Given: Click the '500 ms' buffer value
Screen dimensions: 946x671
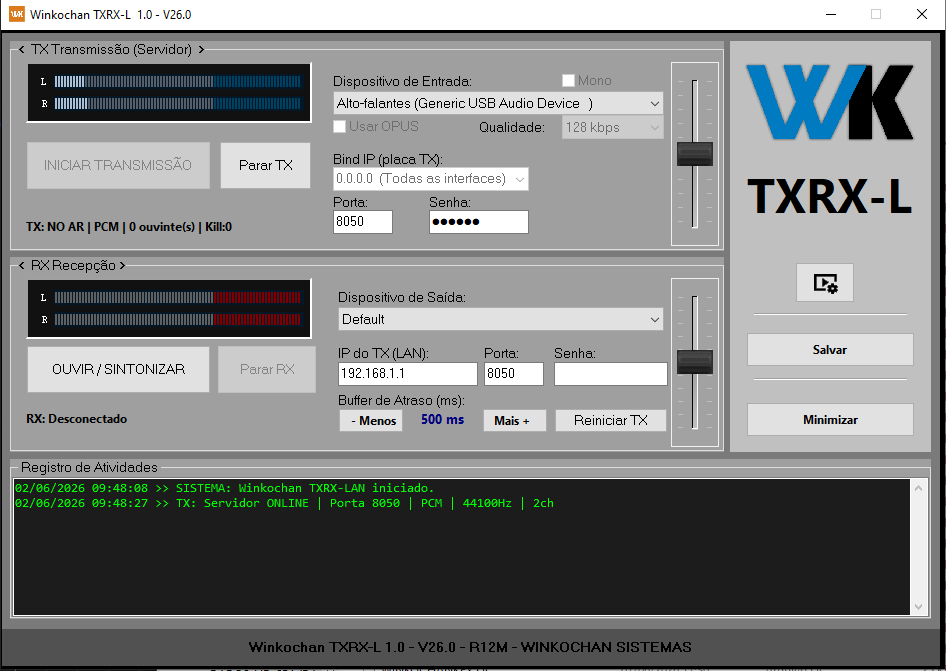Looking at the screenshot, I should (442, 419).
